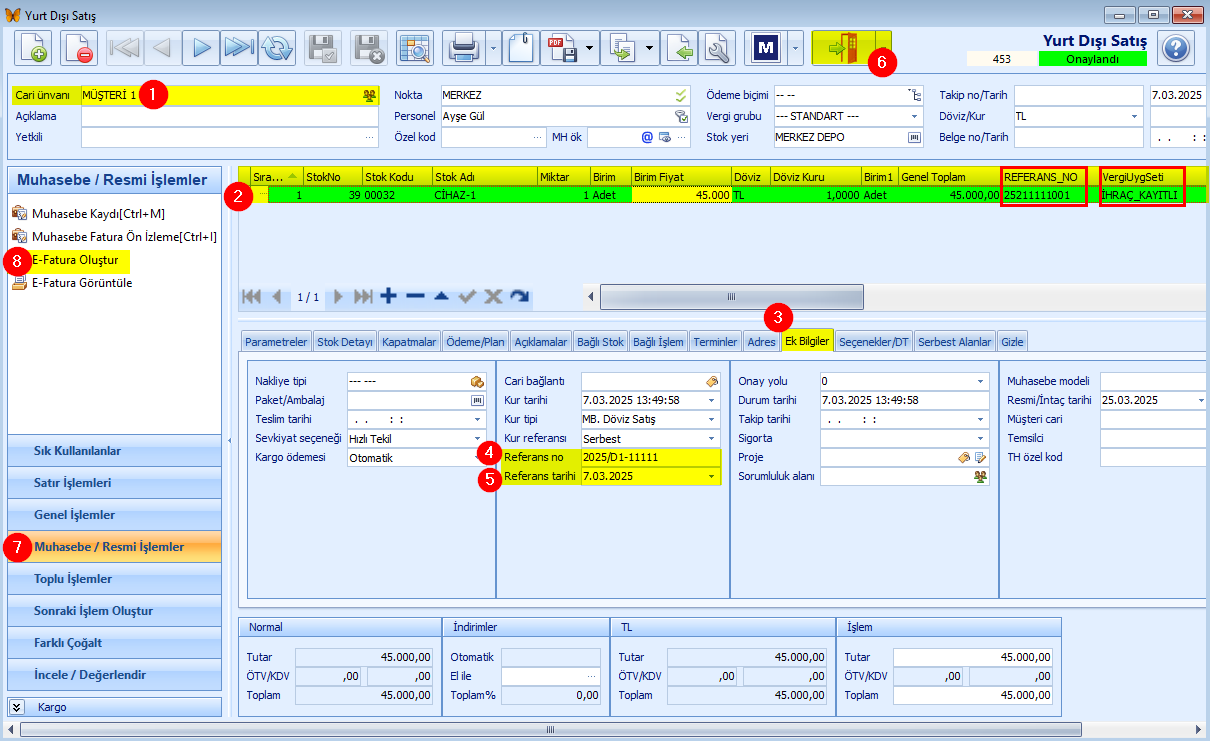This screenshot has height=741, width=1210.
Task: Open the Toplu İşlemler sidebar section
Action: click(114, 579)
